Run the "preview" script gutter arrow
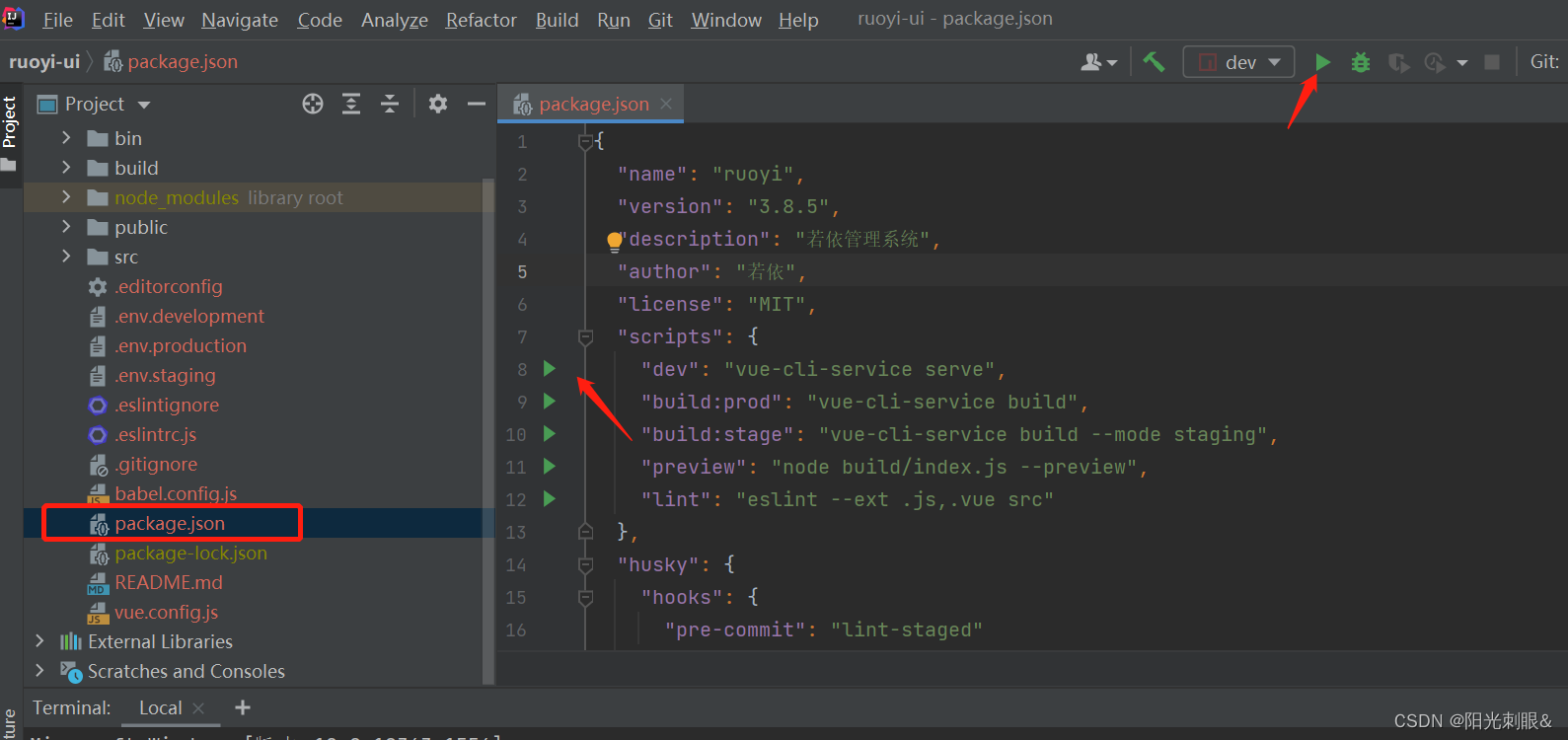1568x740 pixels. (x=550, y=466)
